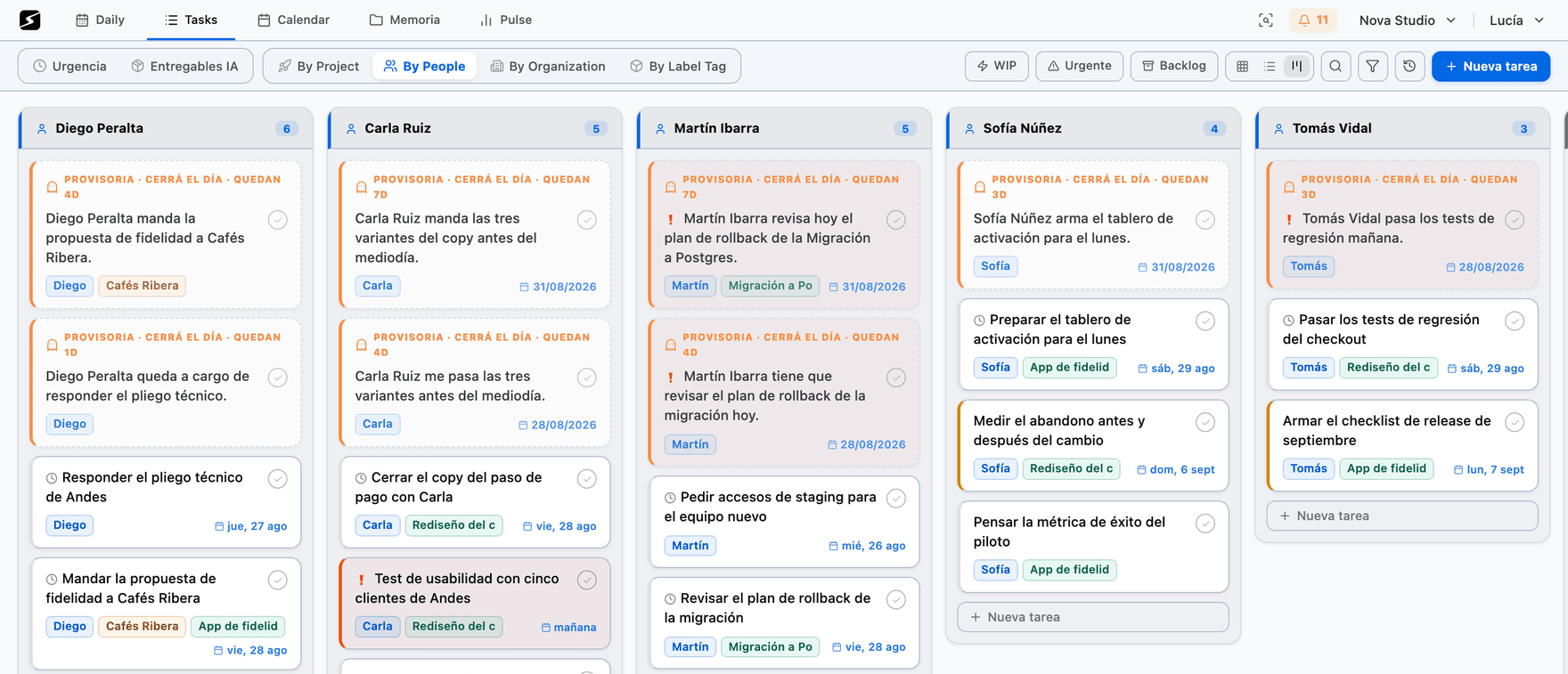This screenshot has width=1568, height=674.
Task: Complete 'Pensar la métrica de éxito' task
Action: pyautogui.click(x=1205, y=524)
